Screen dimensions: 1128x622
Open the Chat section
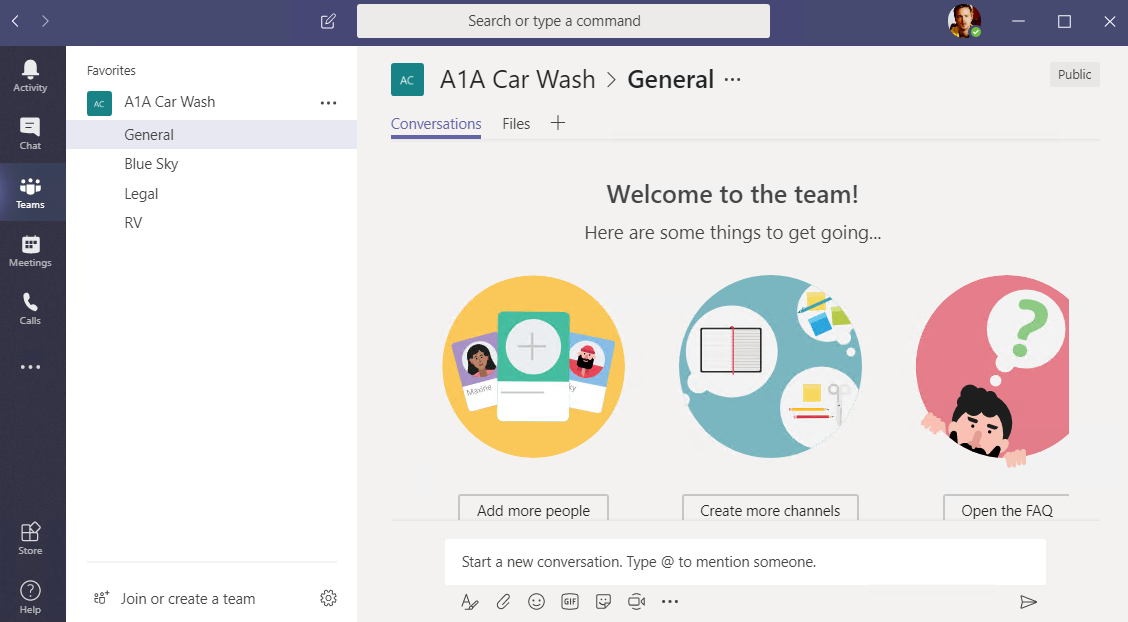pyautogui.click(x=30, y=134)
